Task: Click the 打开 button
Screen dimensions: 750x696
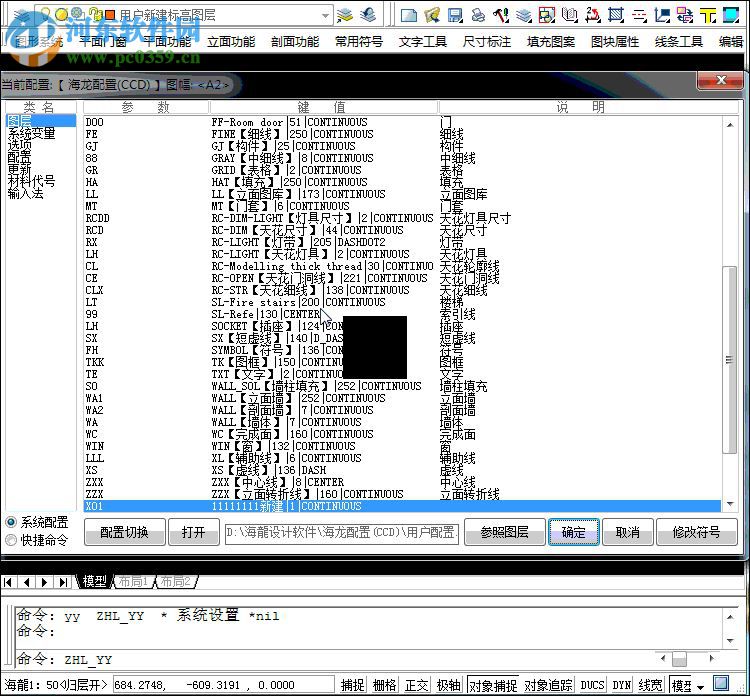Action: [x=193, y=532]
